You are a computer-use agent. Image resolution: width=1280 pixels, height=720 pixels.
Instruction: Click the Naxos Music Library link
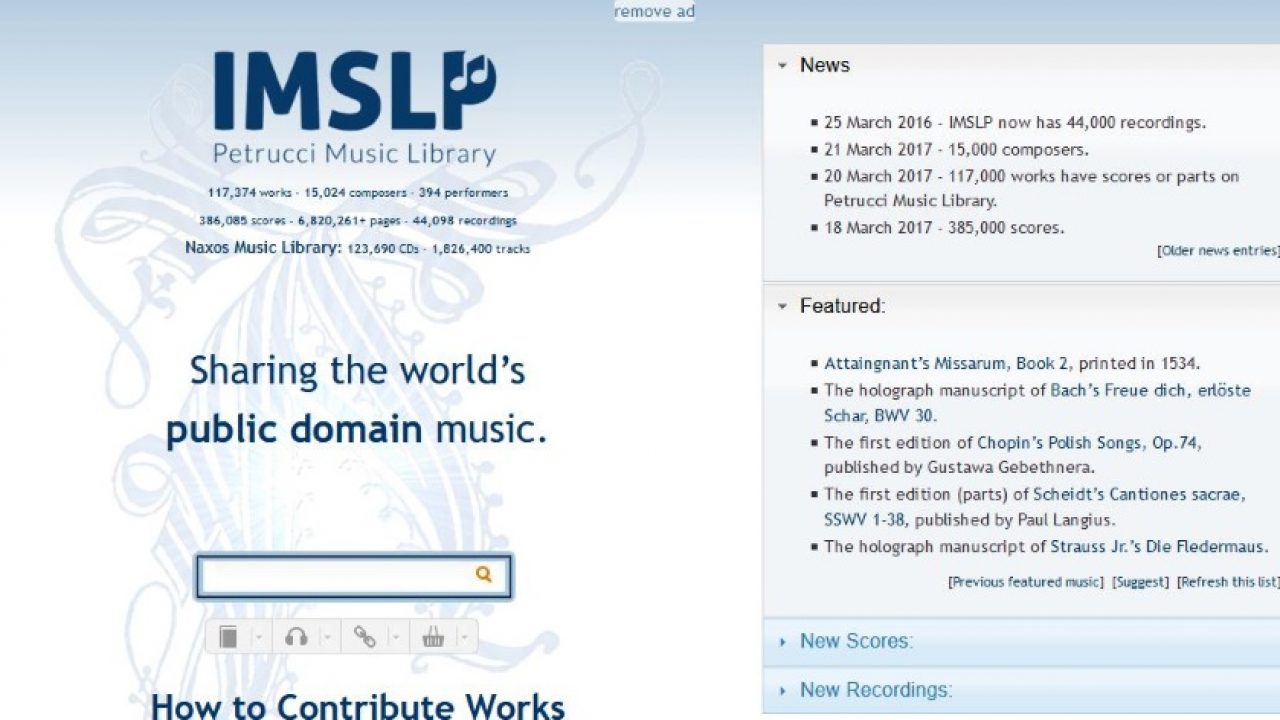click(x=263, y=247)
